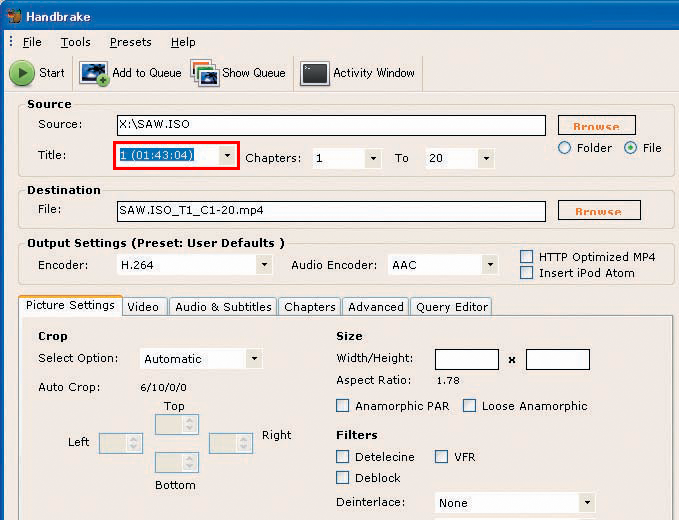Click the Activity Window label
The image size is (679, 520).
(374, 73)
